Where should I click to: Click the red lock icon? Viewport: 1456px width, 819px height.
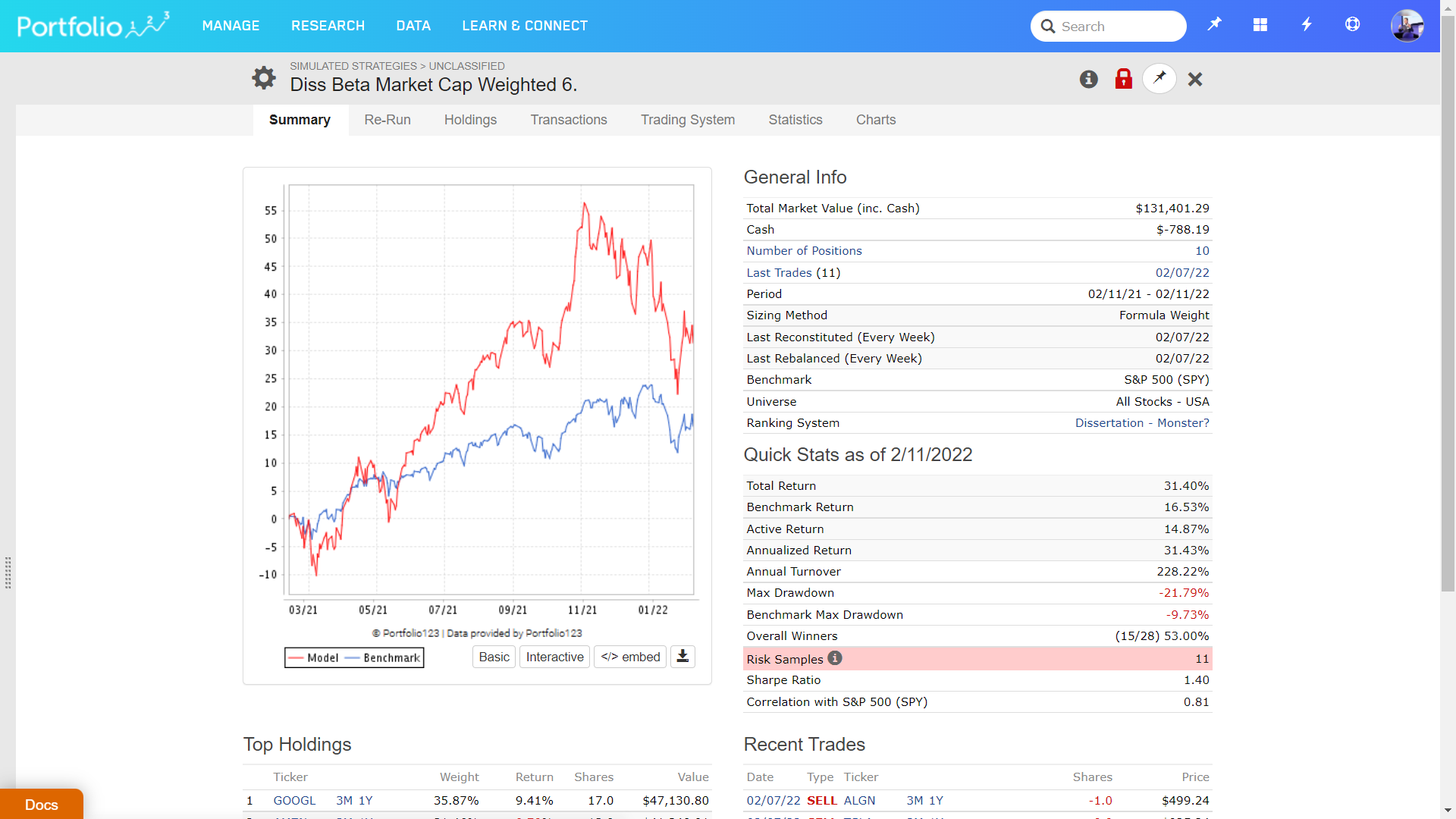point(1124,79)
